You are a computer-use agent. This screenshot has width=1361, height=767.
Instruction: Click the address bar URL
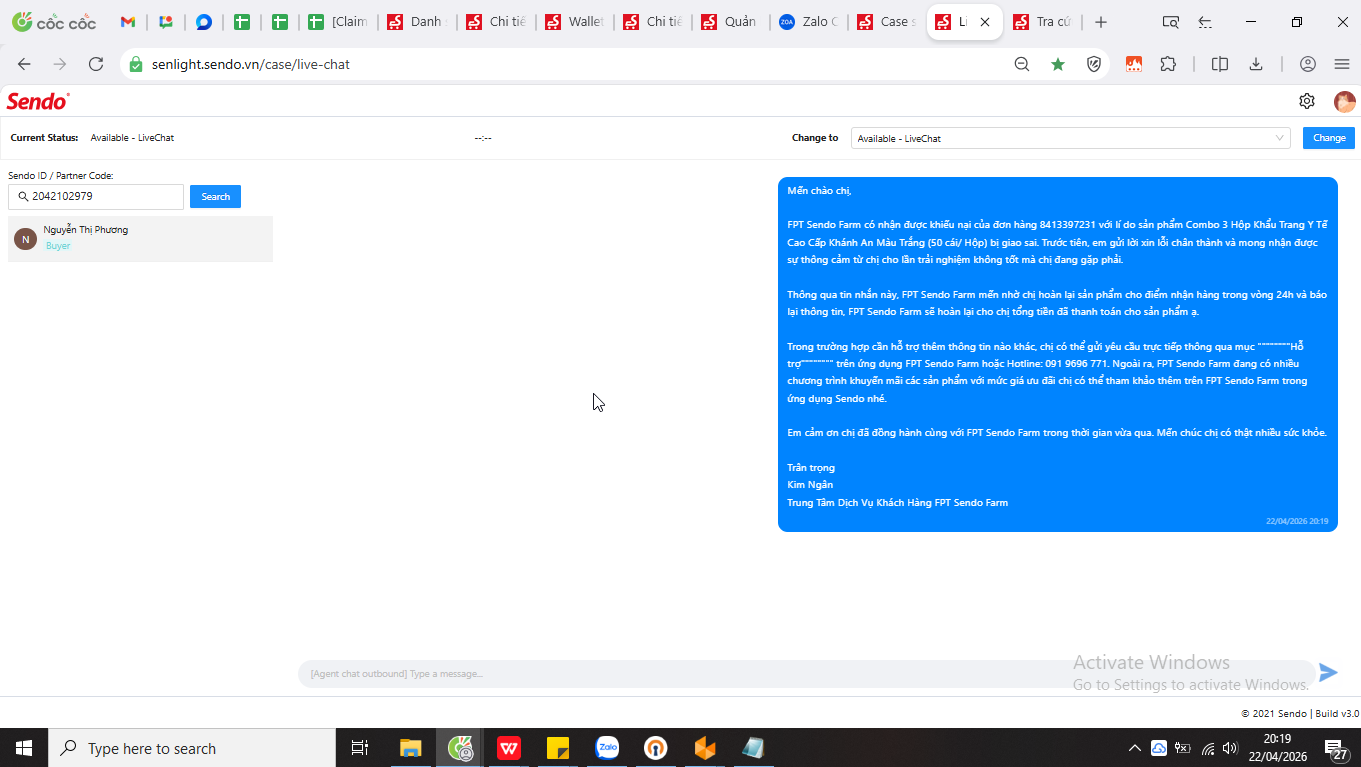(251, 64)
